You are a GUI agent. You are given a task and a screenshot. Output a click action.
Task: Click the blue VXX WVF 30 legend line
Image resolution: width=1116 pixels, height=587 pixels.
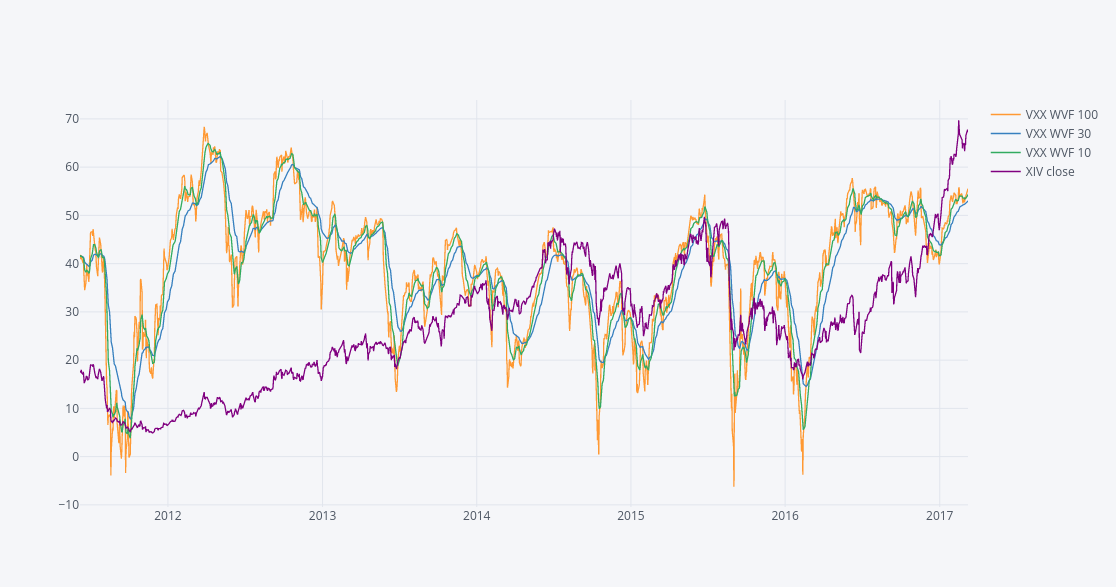click(x=1006, y=134)
